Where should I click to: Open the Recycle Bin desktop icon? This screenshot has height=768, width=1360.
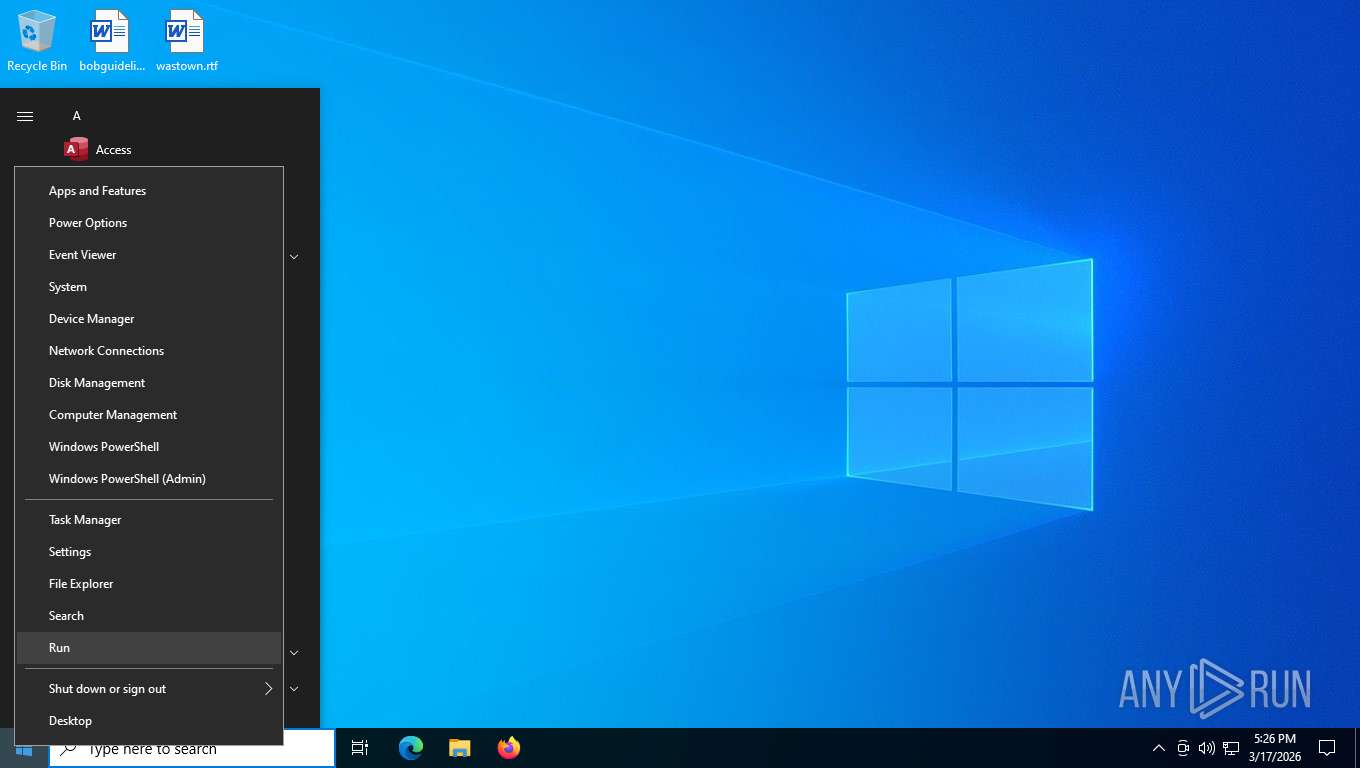(x=37, y=42)
